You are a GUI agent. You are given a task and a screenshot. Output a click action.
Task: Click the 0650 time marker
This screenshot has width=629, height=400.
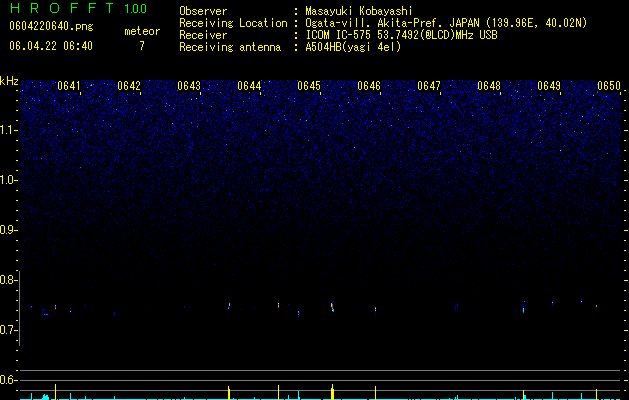[609, 86]
